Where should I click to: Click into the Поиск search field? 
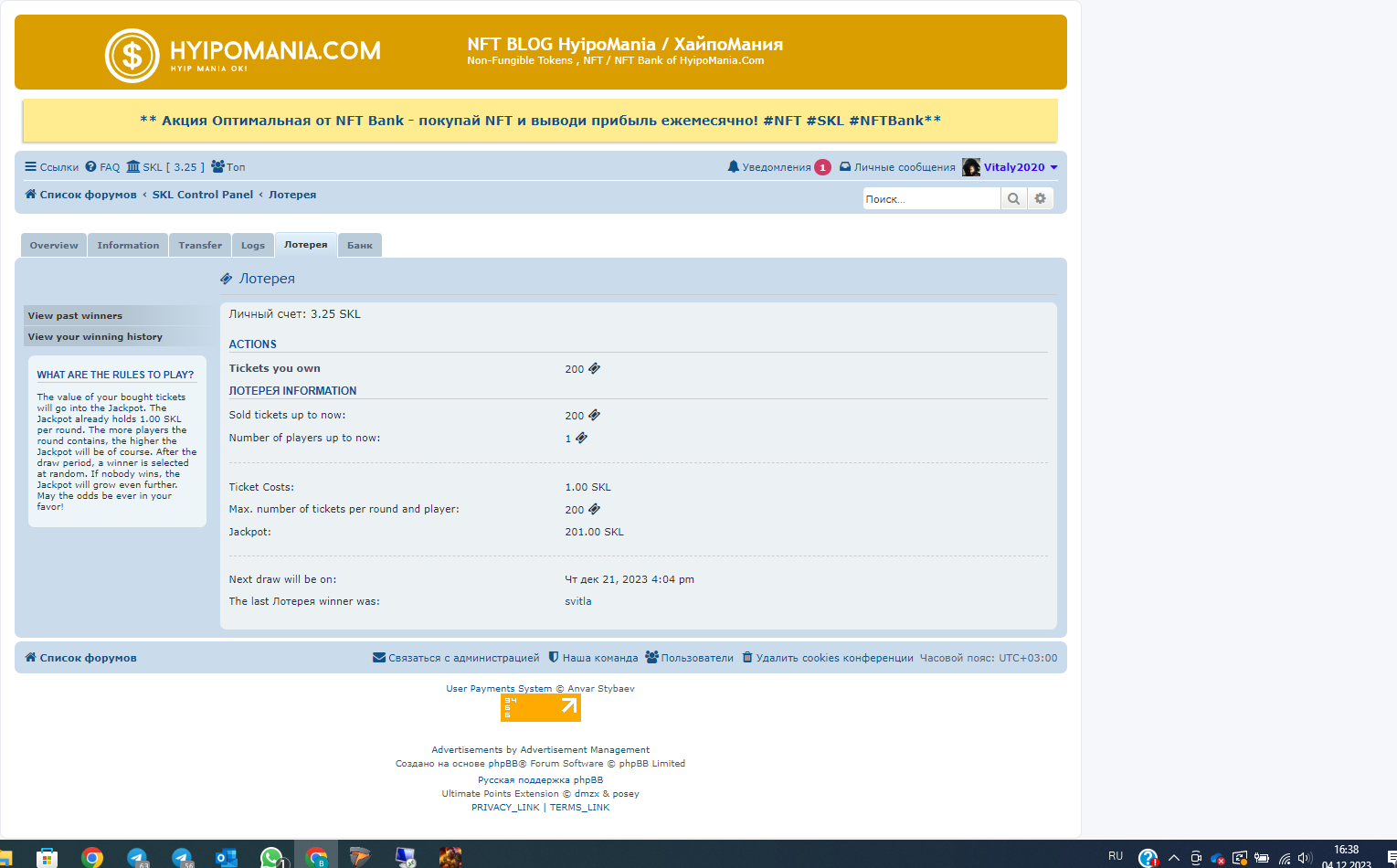[x=930, y=199]
